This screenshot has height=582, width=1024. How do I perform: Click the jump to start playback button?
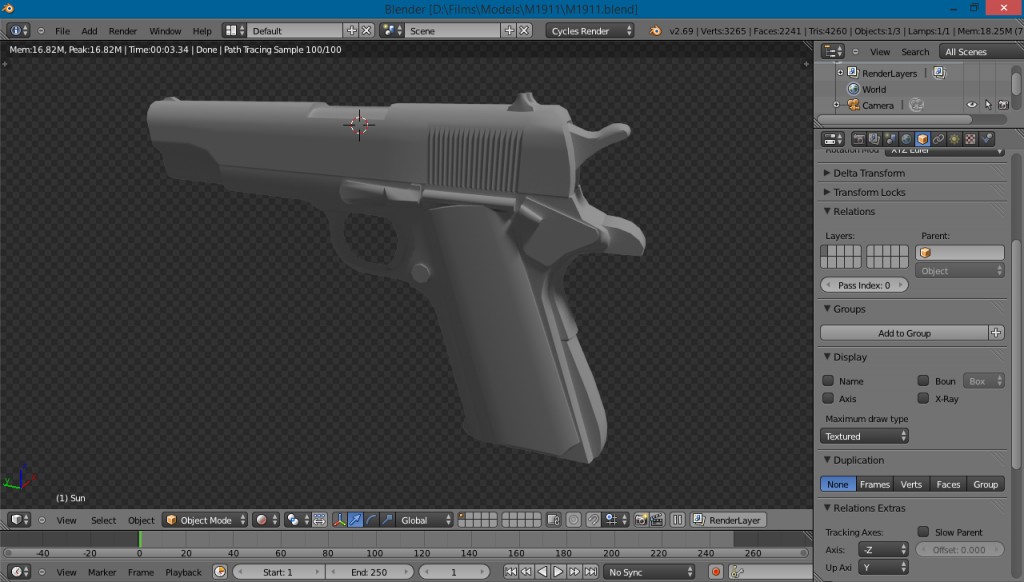pyautogui.click(x=512, y=572)
